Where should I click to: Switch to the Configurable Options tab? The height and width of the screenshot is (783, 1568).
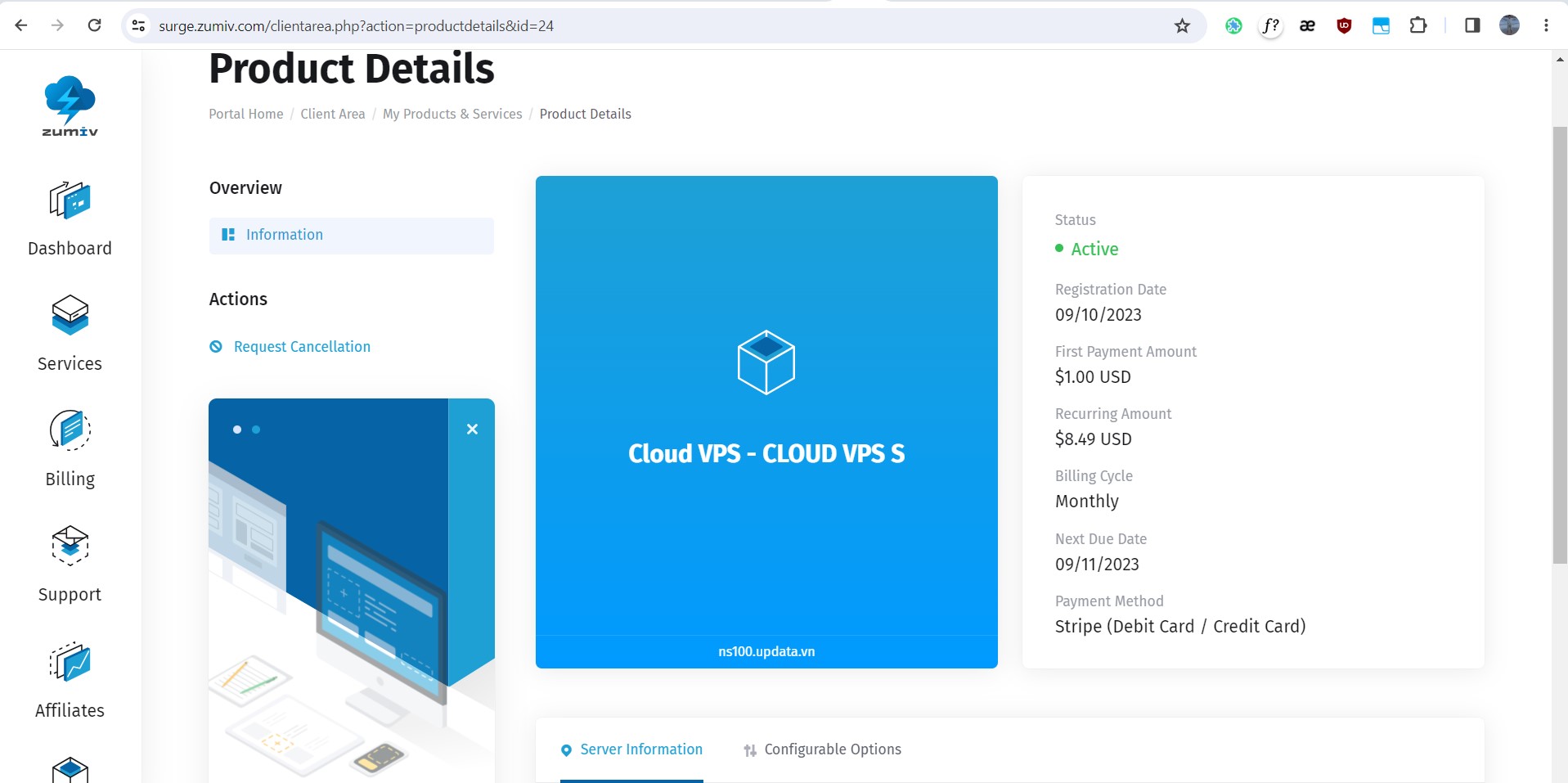pyautogui.click(x=822, y=749)
